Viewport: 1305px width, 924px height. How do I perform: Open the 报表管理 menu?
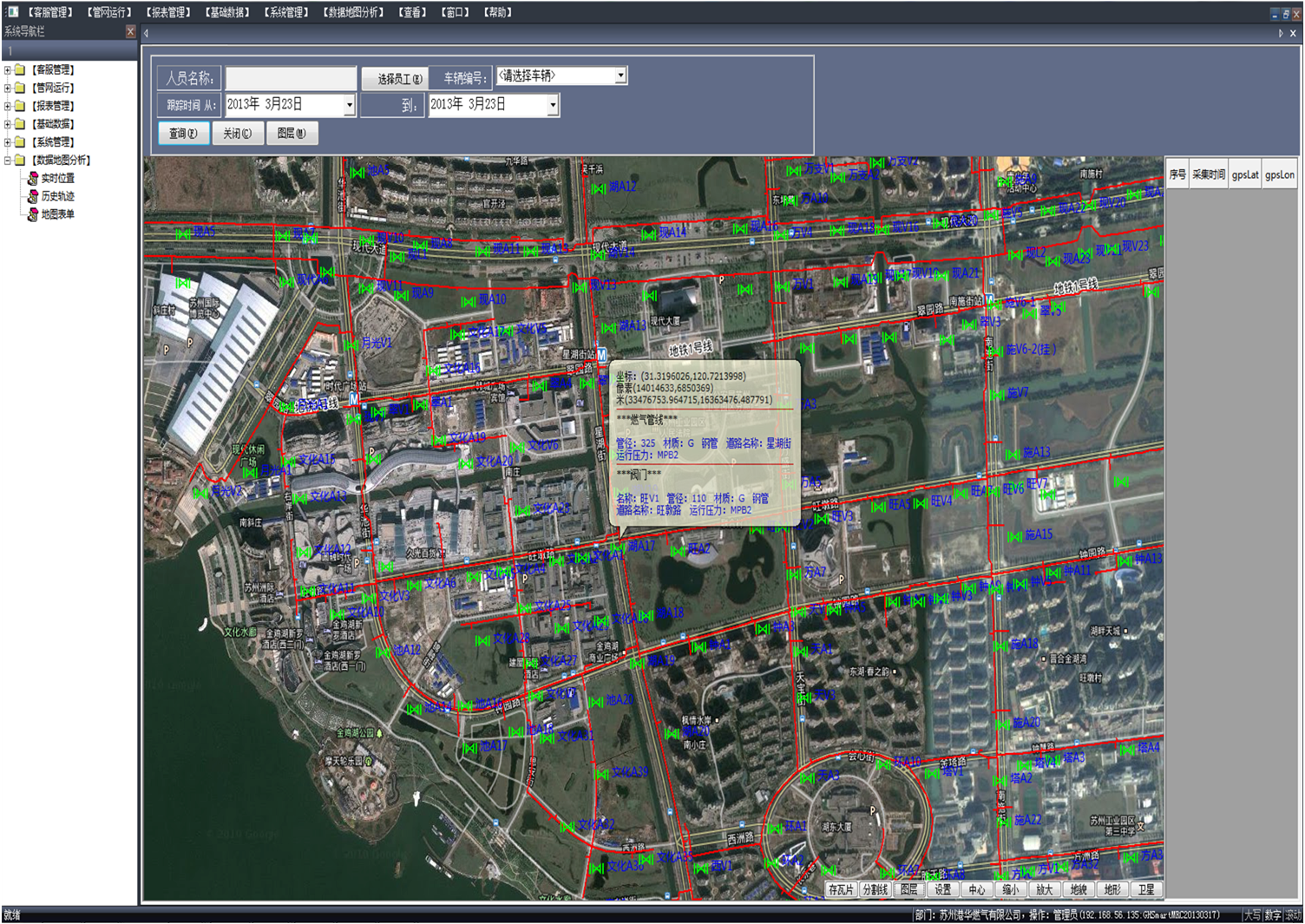click(168, 12)
